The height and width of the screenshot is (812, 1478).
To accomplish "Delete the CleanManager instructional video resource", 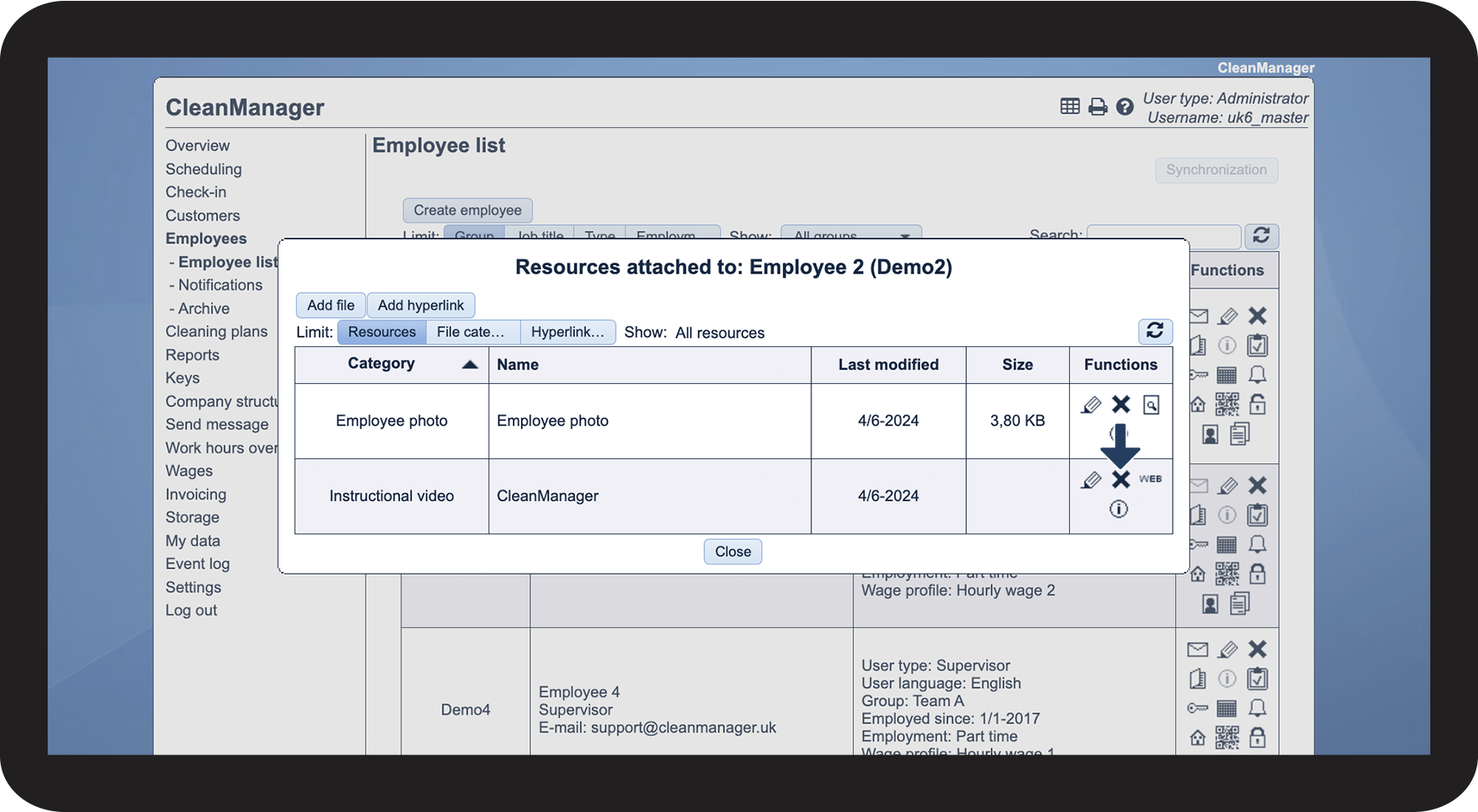I will click(x=1121, y=479).
